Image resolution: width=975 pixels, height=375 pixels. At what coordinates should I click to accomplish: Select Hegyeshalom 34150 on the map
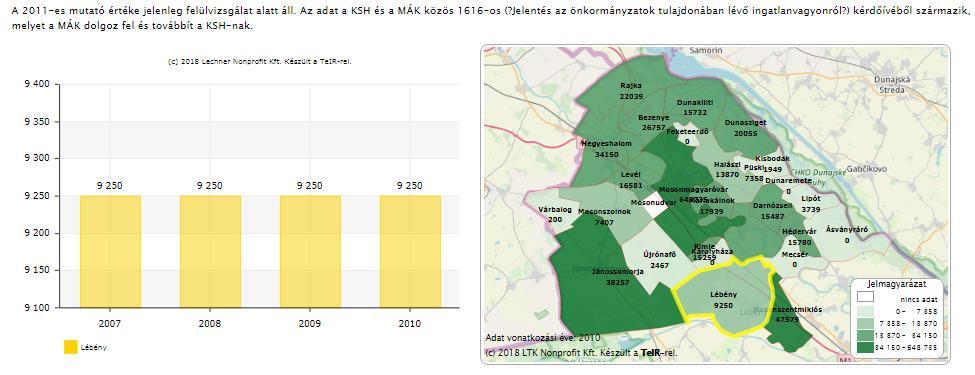tap(606, 149)
